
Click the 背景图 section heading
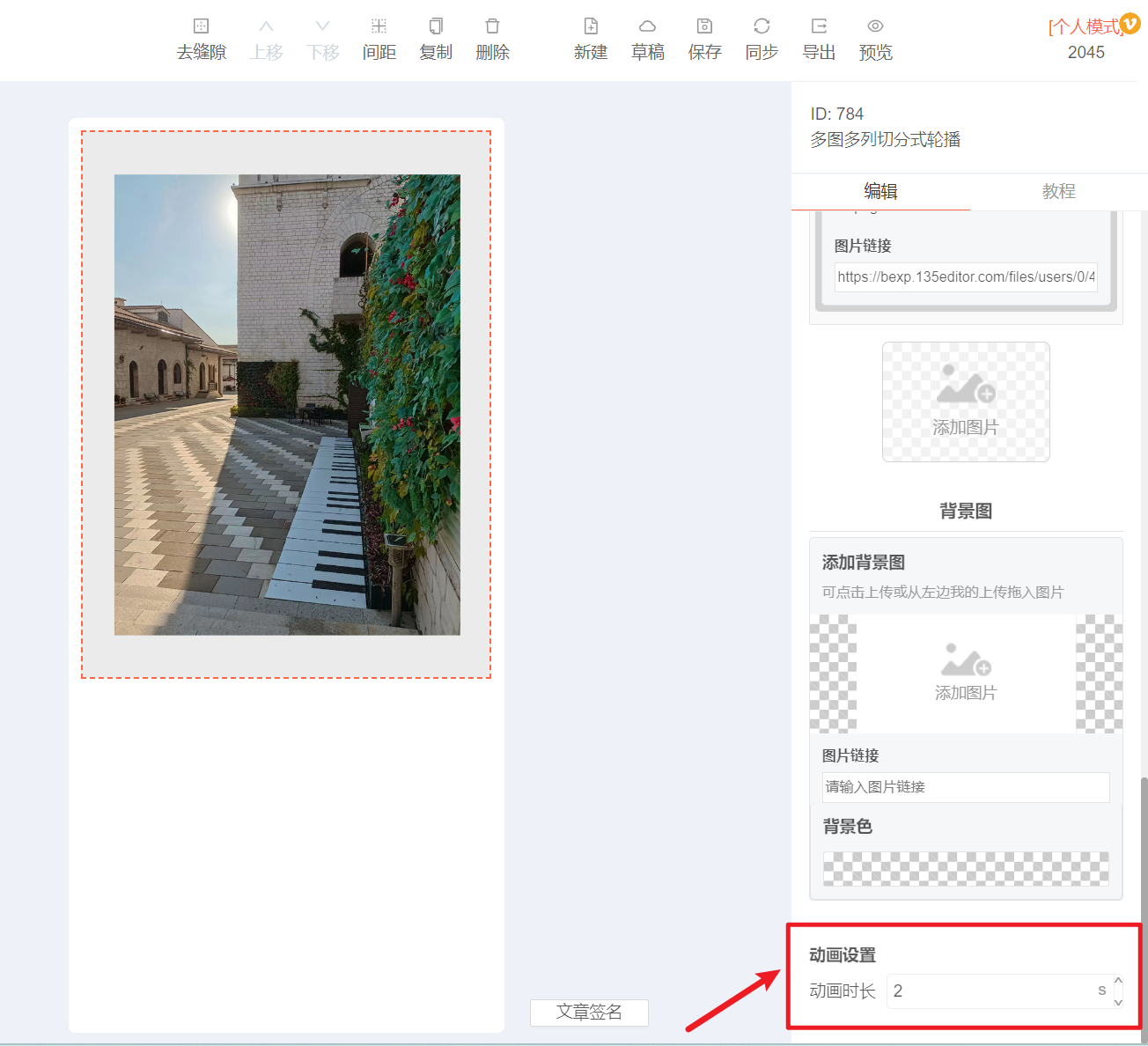[x=966, y=511]
